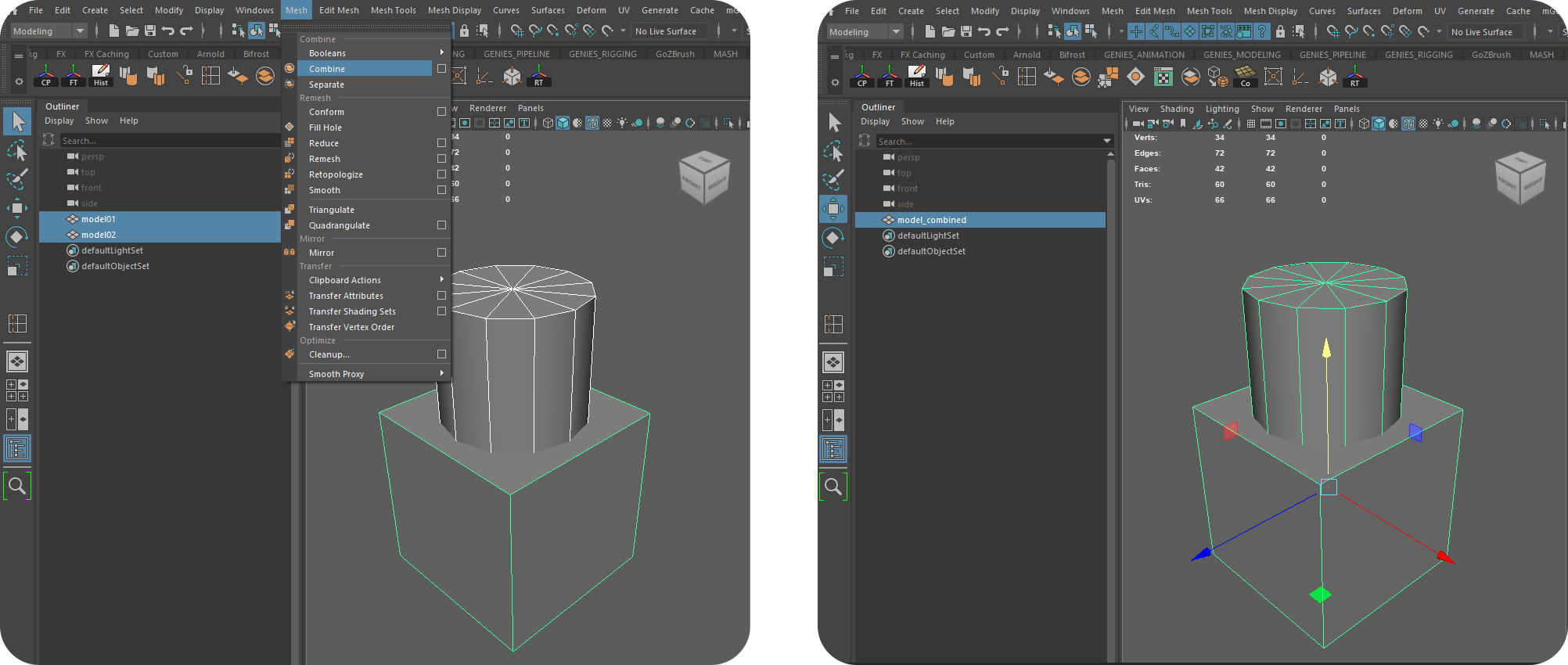Click the CP shelf icon in right window
Viewport: 1568px width, 665px height.
(862, 77)
